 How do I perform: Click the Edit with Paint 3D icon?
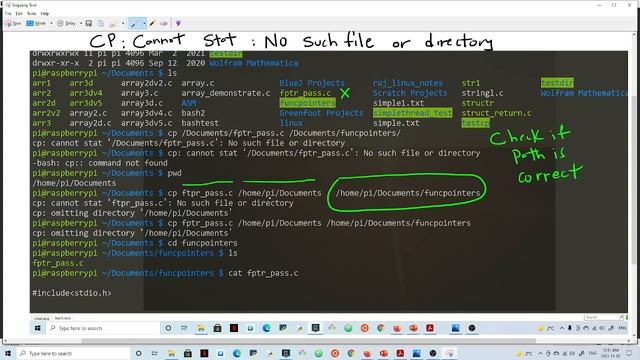coord(178,24)
